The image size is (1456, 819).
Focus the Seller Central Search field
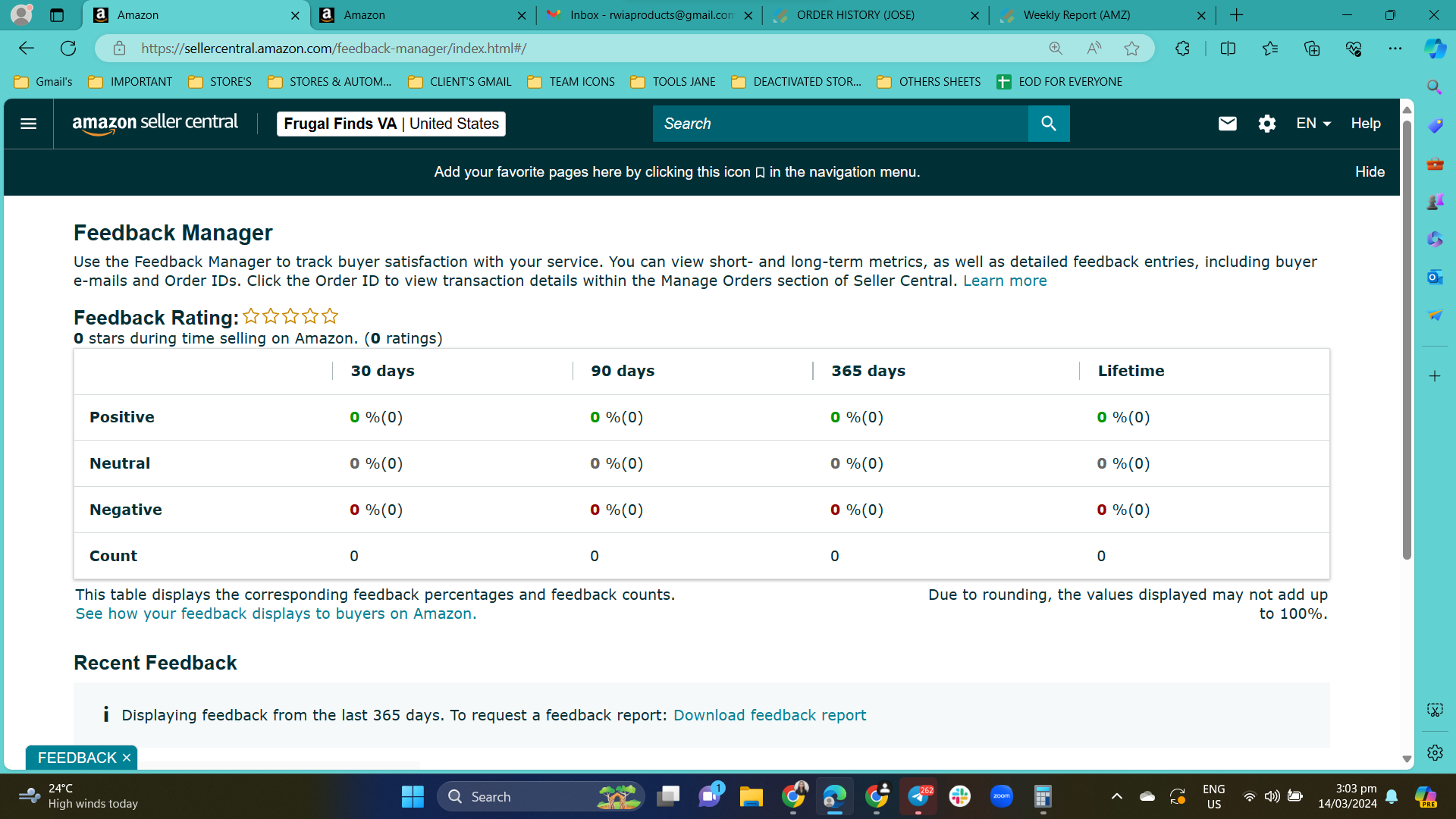click(840, 124)
